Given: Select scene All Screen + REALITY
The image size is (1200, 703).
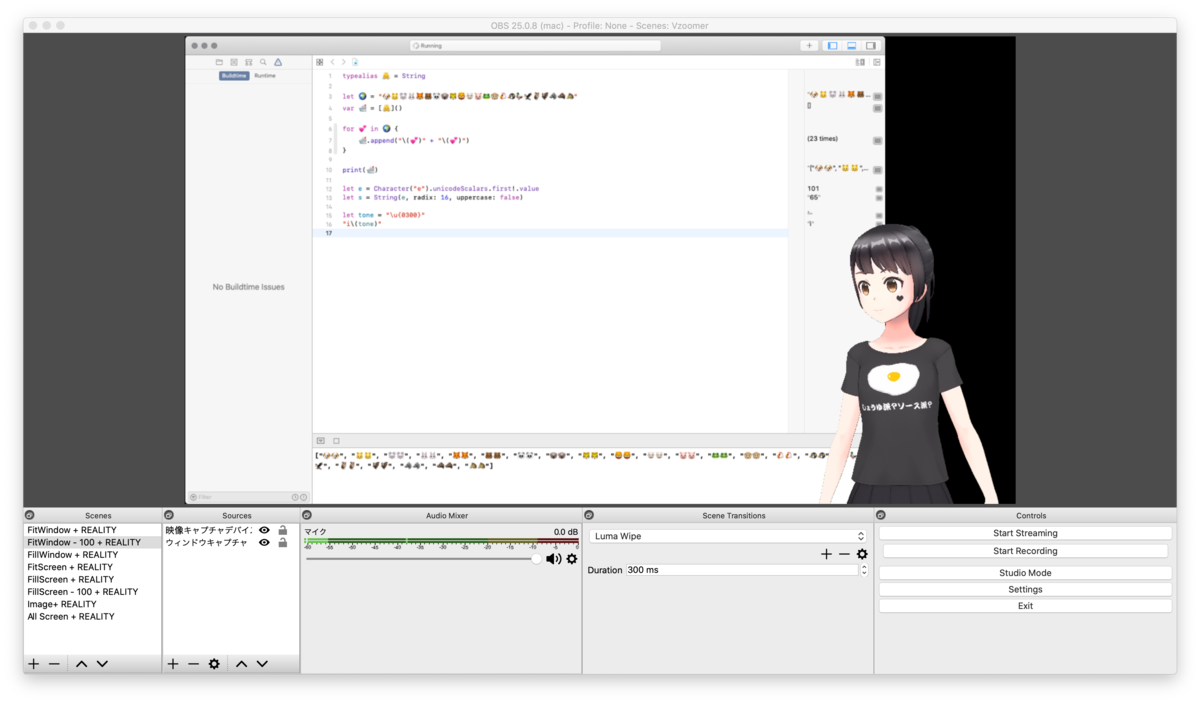Looking at the screenshot, I should [92, 617].
